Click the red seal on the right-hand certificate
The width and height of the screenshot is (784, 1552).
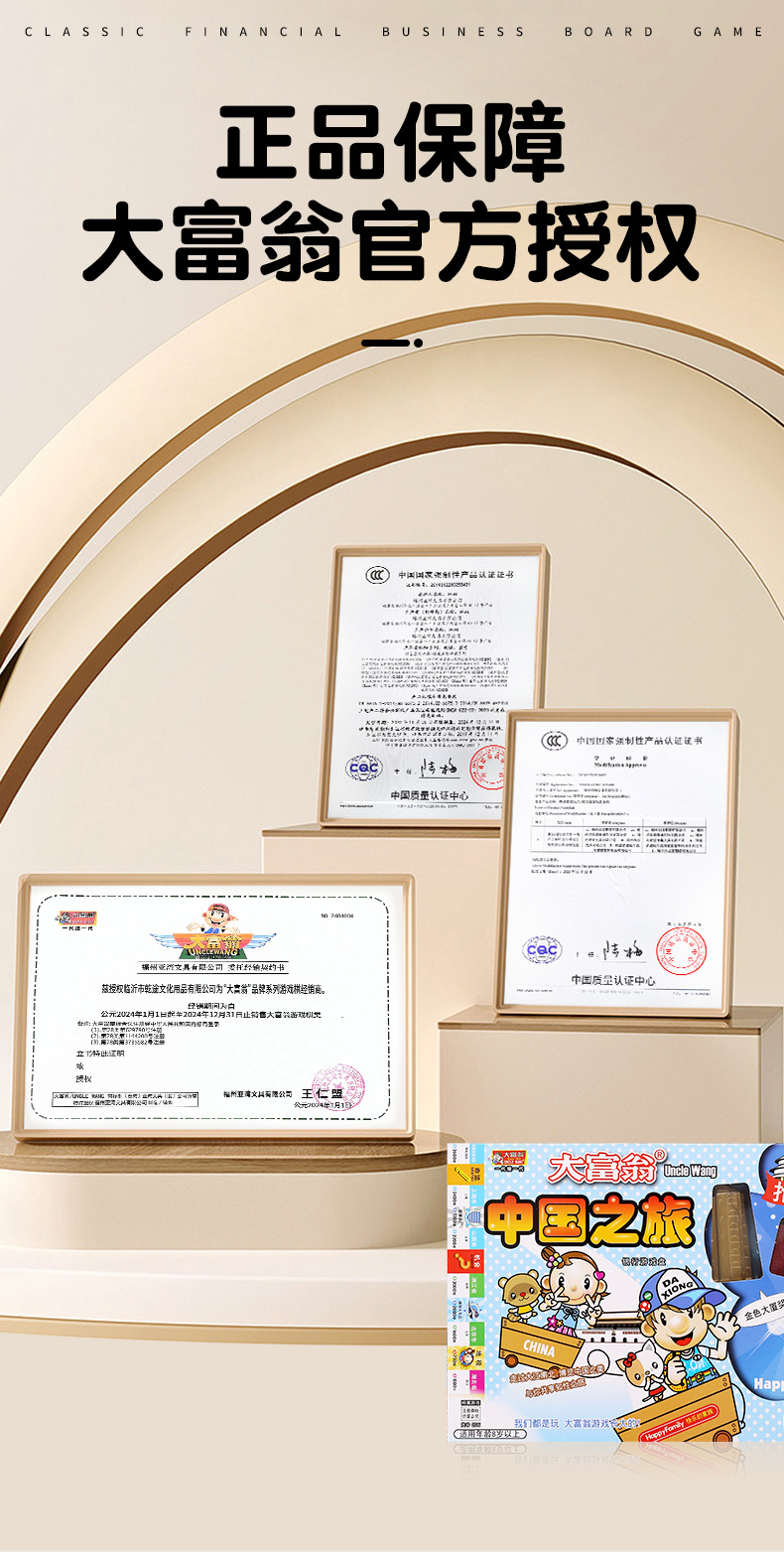(x=680, y=950)
